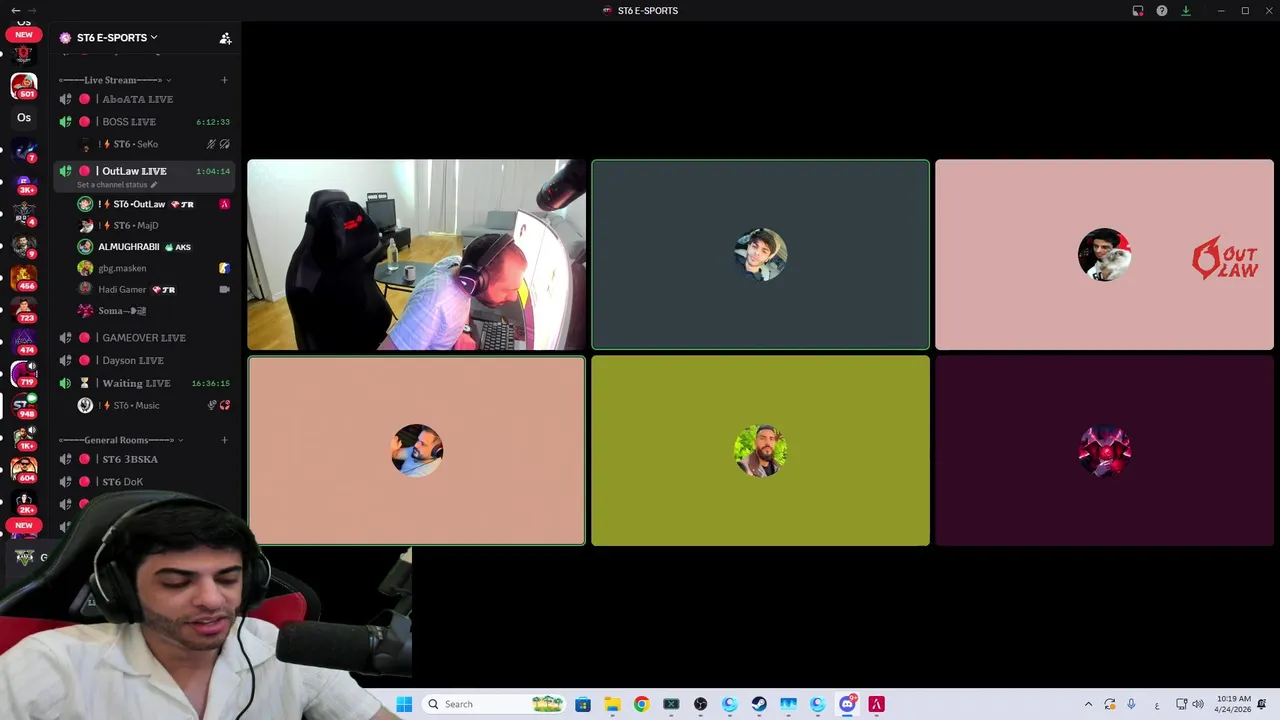1280x720 pixels.
Task: Open ALMUGHRABII user in voice list
Action: click(x=152, y=247)
